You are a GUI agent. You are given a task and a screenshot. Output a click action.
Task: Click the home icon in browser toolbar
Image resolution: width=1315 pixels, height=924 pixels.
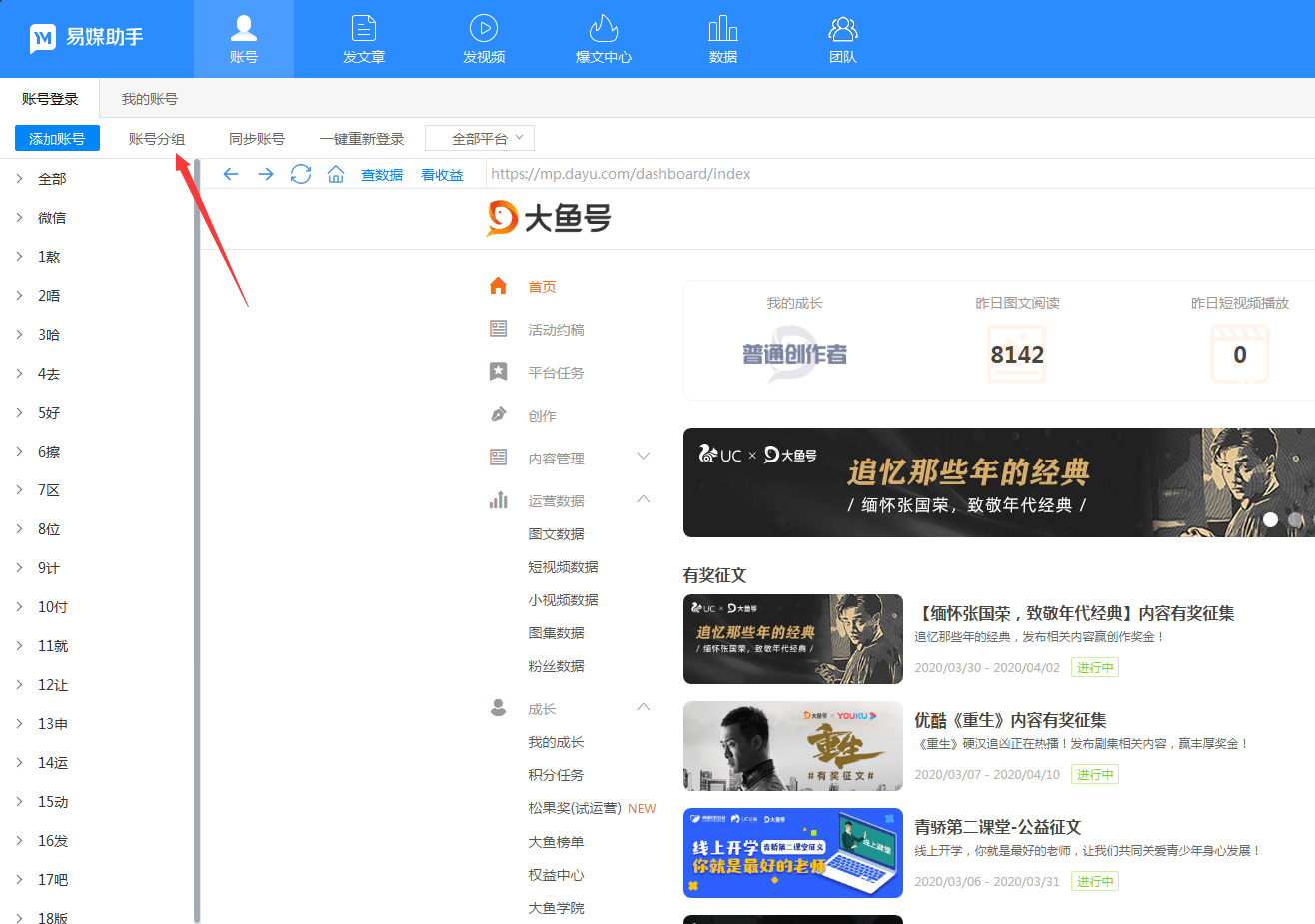coord(336,174)
